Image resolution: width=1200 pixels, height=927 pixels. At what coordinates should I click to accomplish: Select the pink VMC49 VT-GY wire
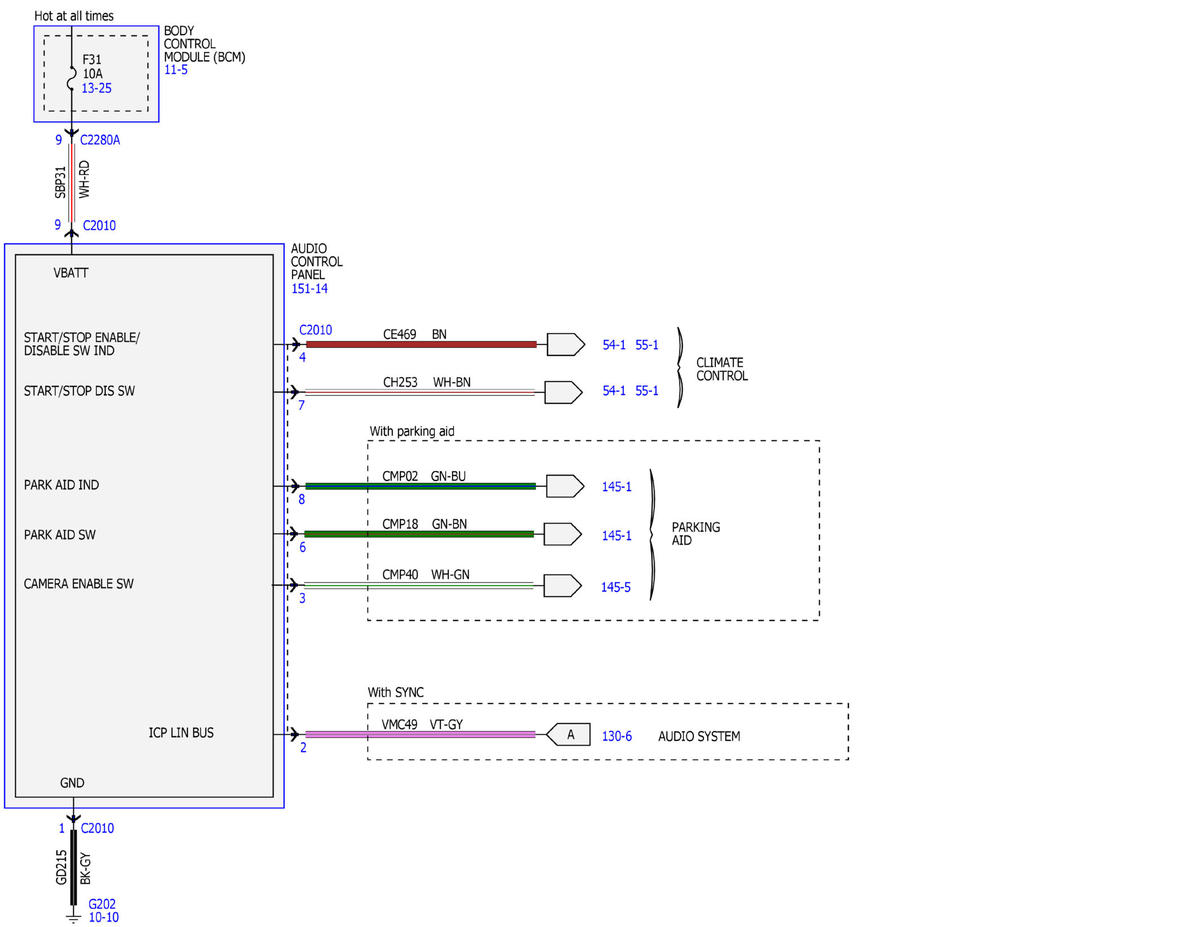[420, 735]
